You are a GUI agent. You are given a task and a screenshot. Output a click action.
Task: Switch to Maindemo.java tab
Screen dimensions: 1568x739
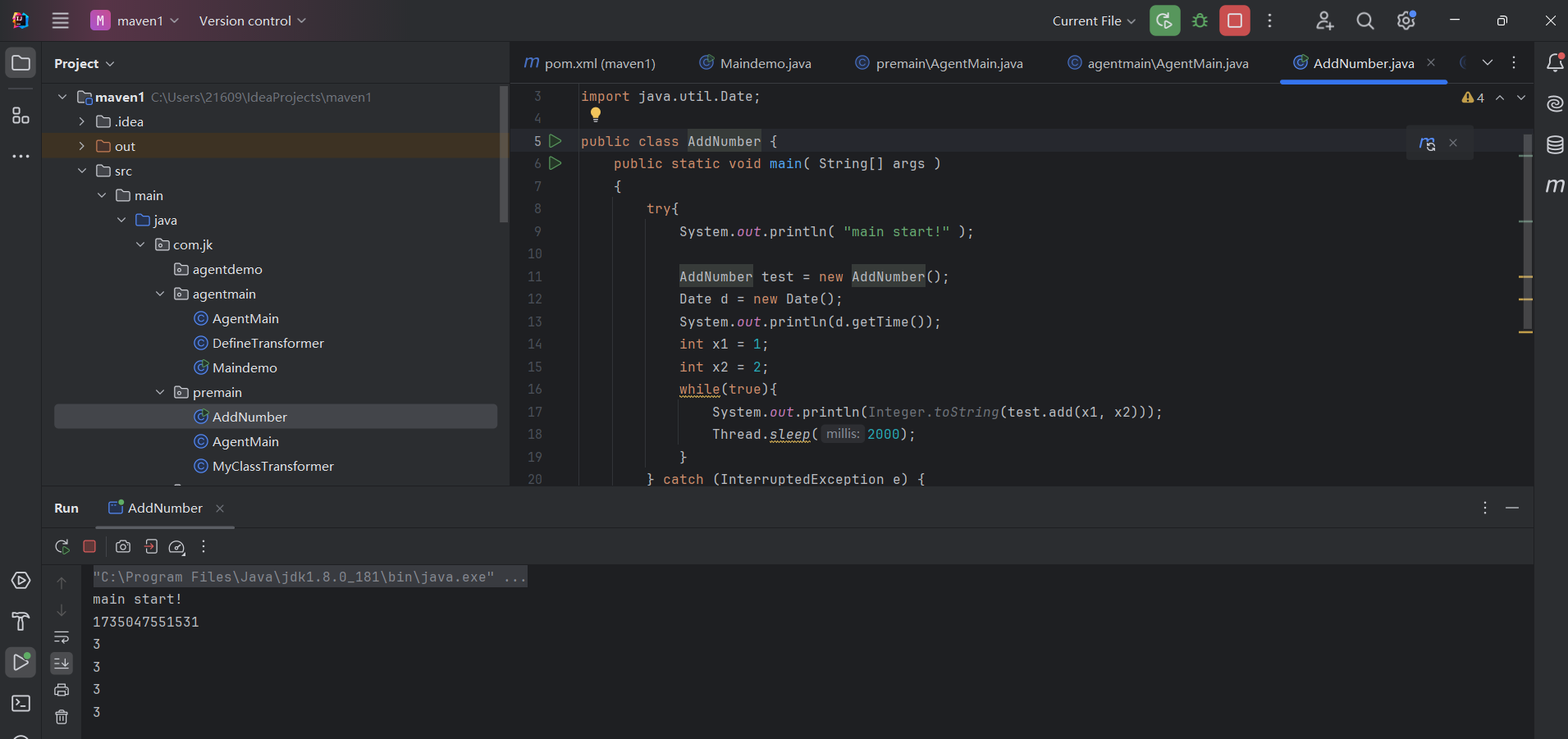tap(756, 63)
